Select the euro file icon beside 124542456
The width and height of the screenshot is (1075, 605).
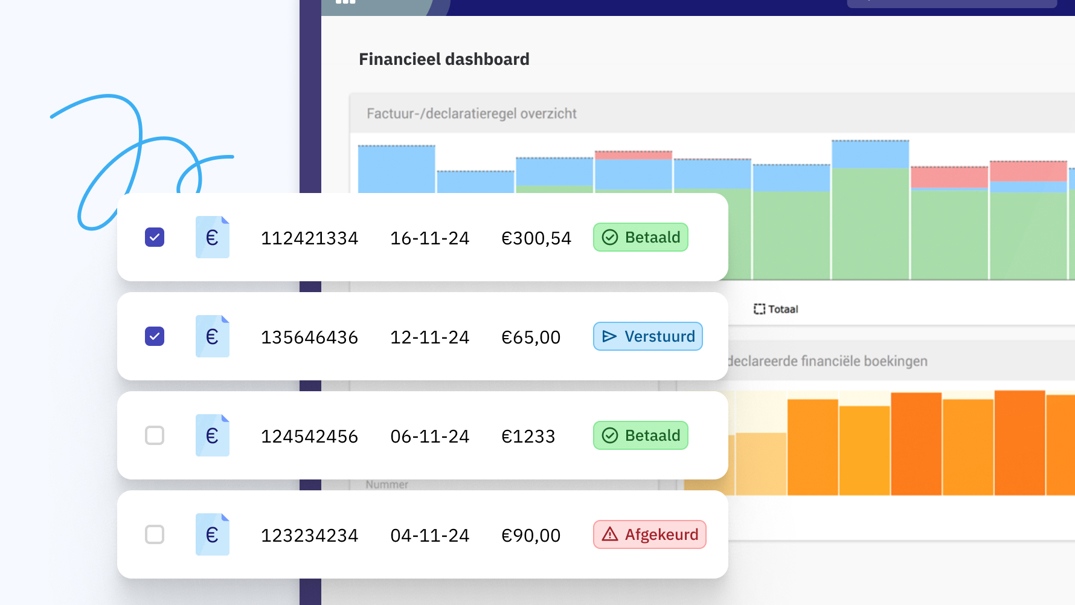pos(212,435)
